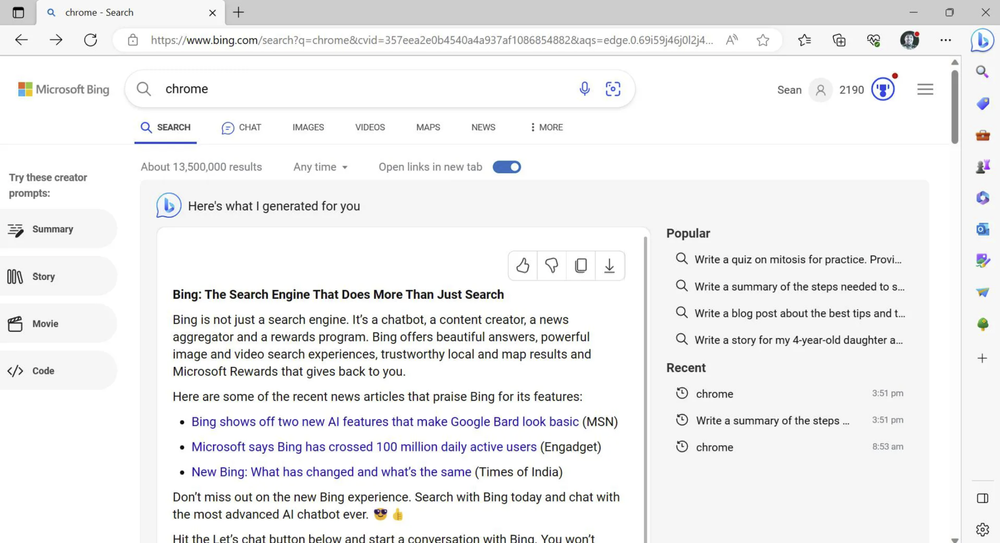Open the Read aloud icon in address bar
The width and height of the screenshot is (1000, 543).
click(732, 40)
